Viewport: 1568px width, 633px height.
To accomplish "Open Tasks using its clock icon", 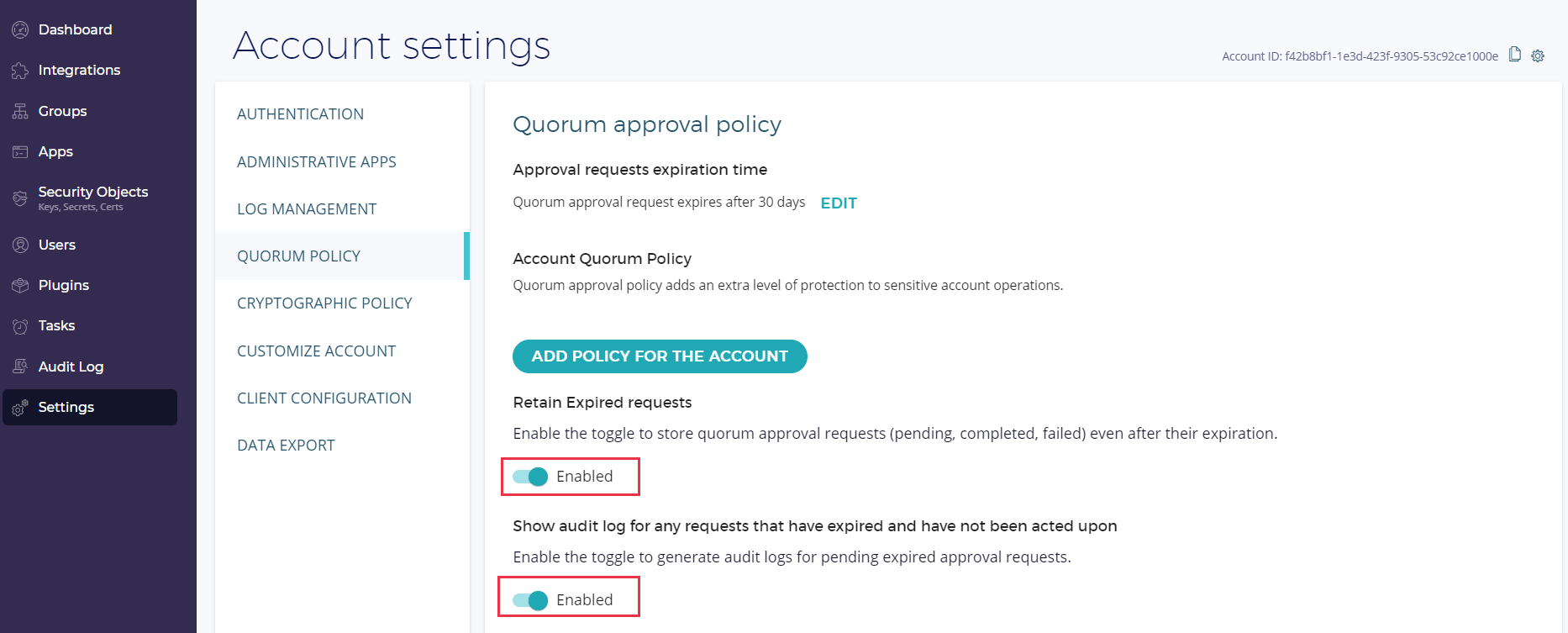I will [20, 326].
